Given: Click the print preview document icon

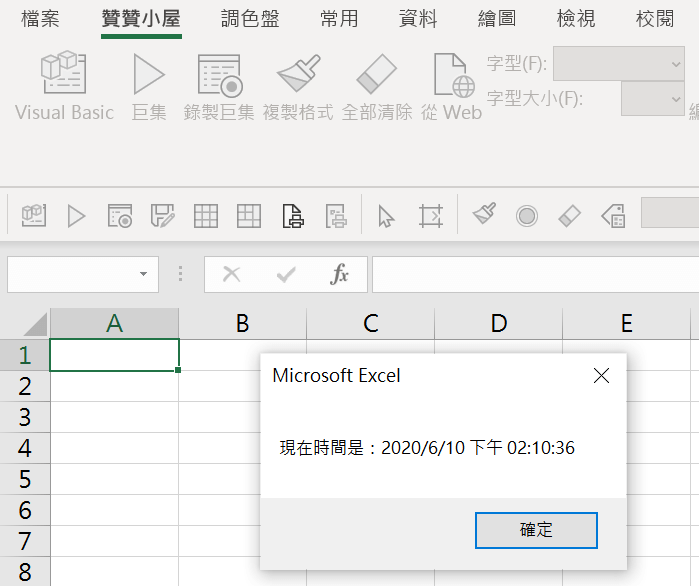Looking at the screenshot, I should (293, 216).
